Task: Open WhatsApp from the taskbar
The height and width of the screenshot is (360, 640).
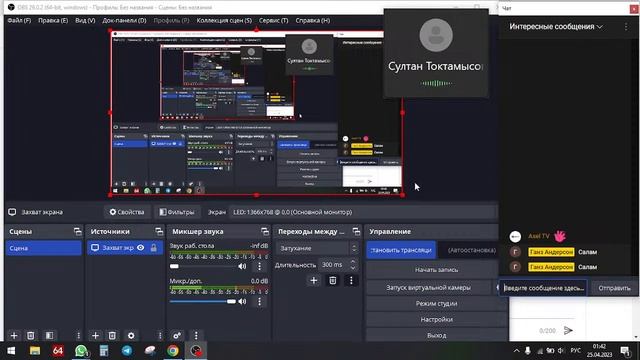Action: click(x=81, y=351)
